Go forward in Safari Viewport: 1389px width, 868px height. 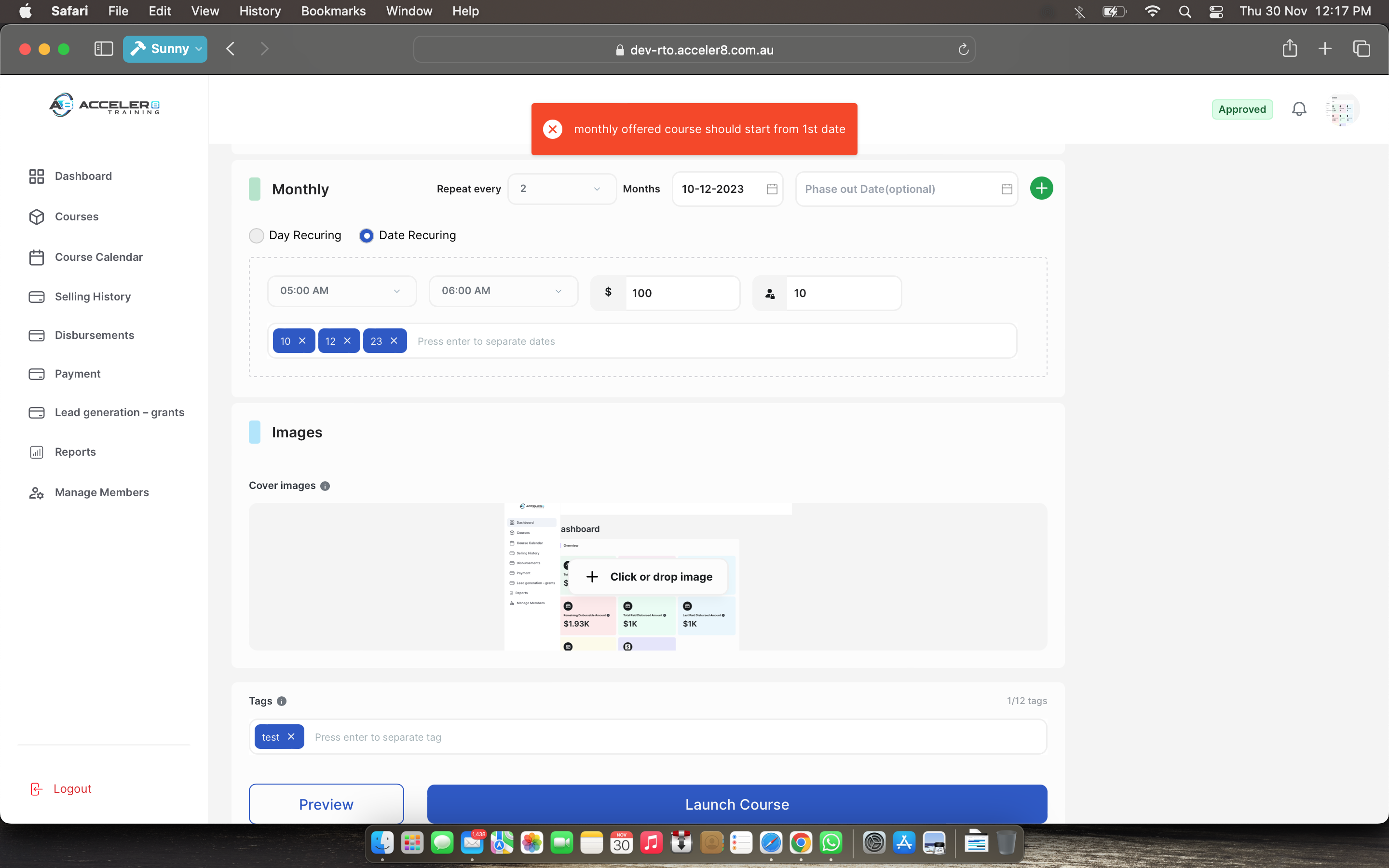tap(264, 49)
